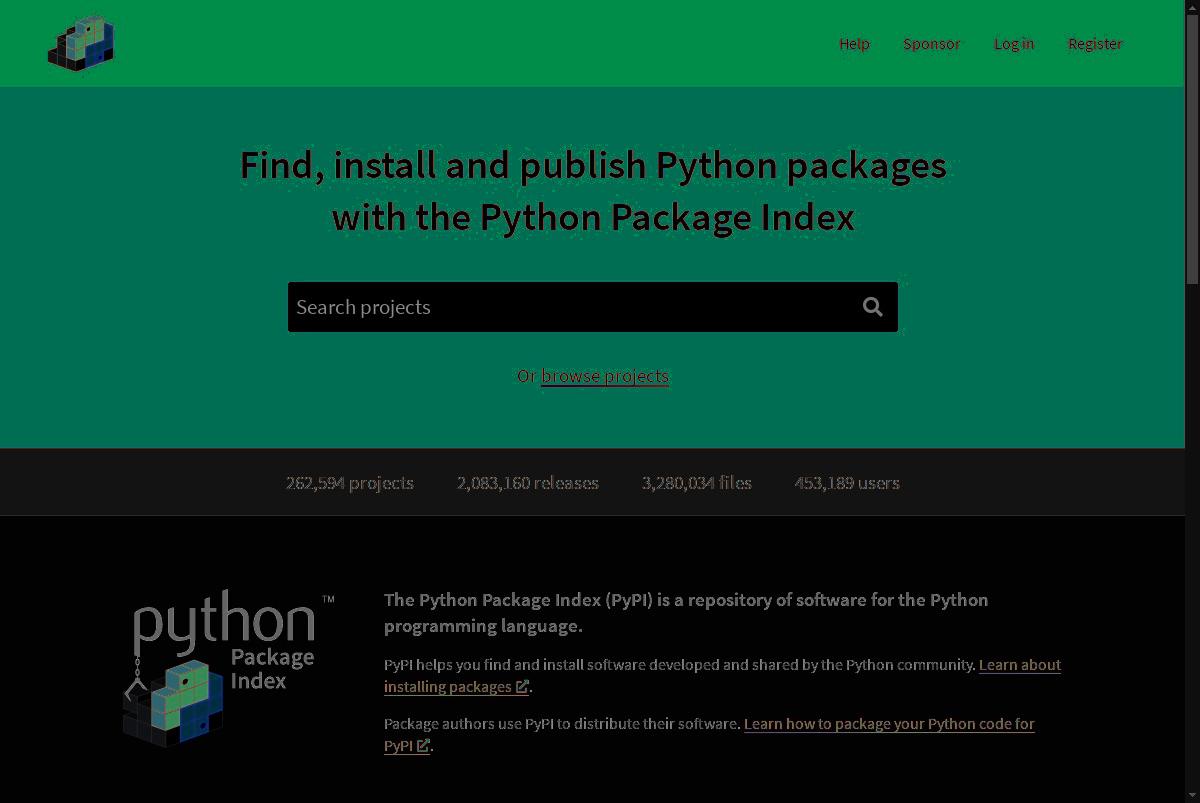Follow the browse projects link

tap(605, 376)
